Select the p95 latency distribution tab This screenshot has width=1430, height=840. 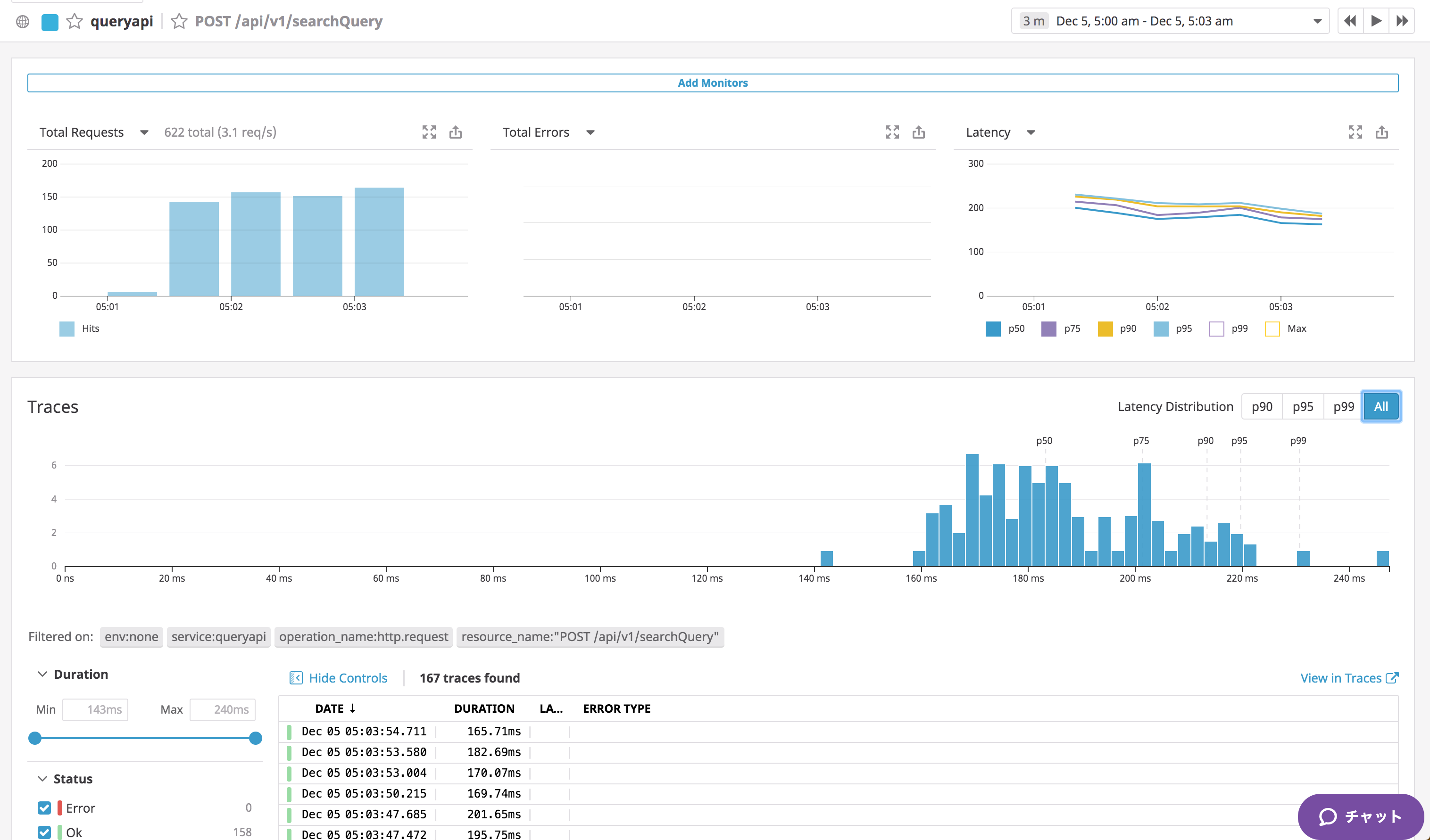(x=1303, y=407)
